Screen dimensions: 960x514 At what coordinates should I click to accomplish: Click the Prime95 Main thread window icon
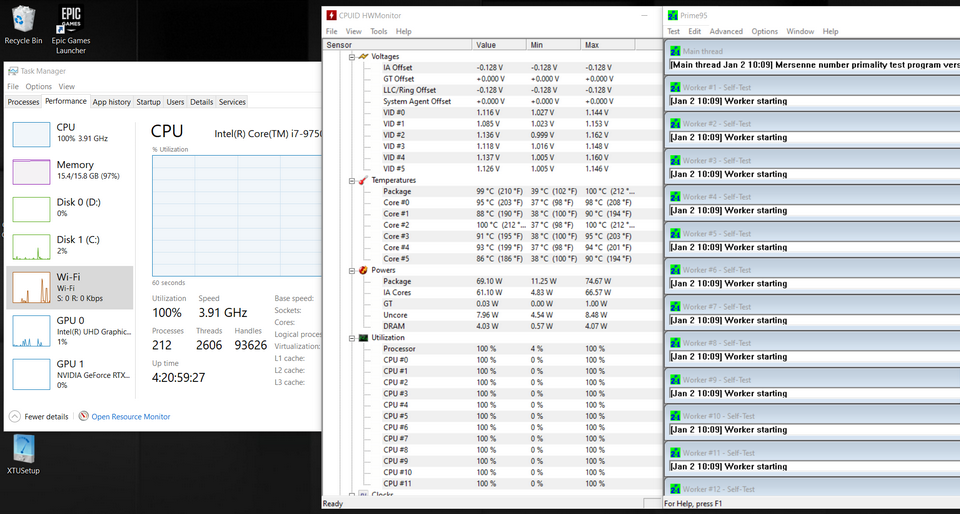click(675, 51)
